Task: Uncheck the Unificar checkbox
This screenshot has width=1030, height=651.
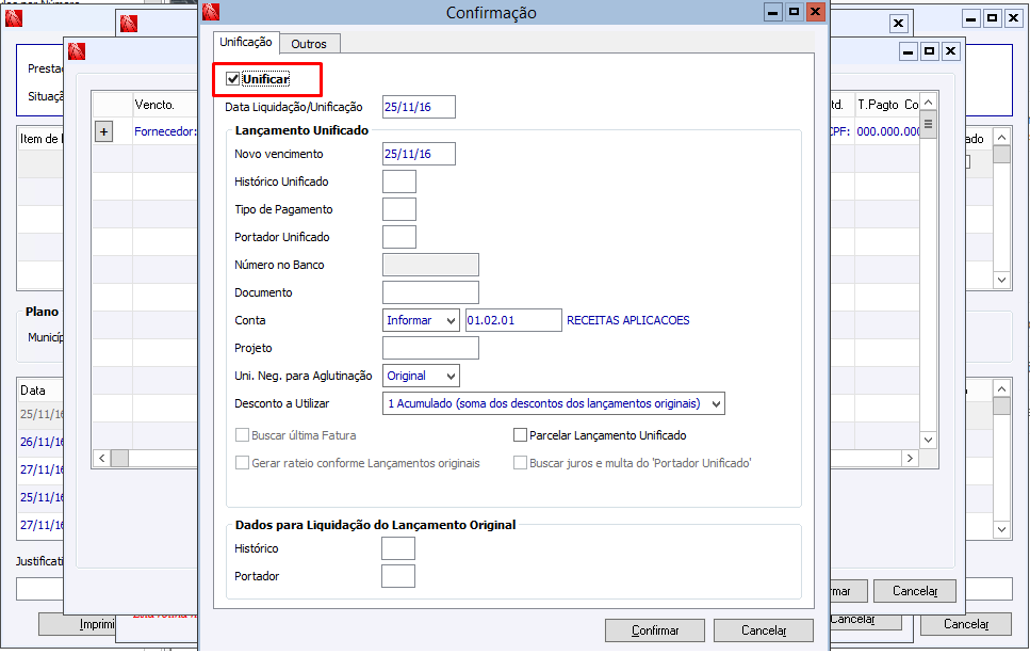Action: (x=233, y=79)
